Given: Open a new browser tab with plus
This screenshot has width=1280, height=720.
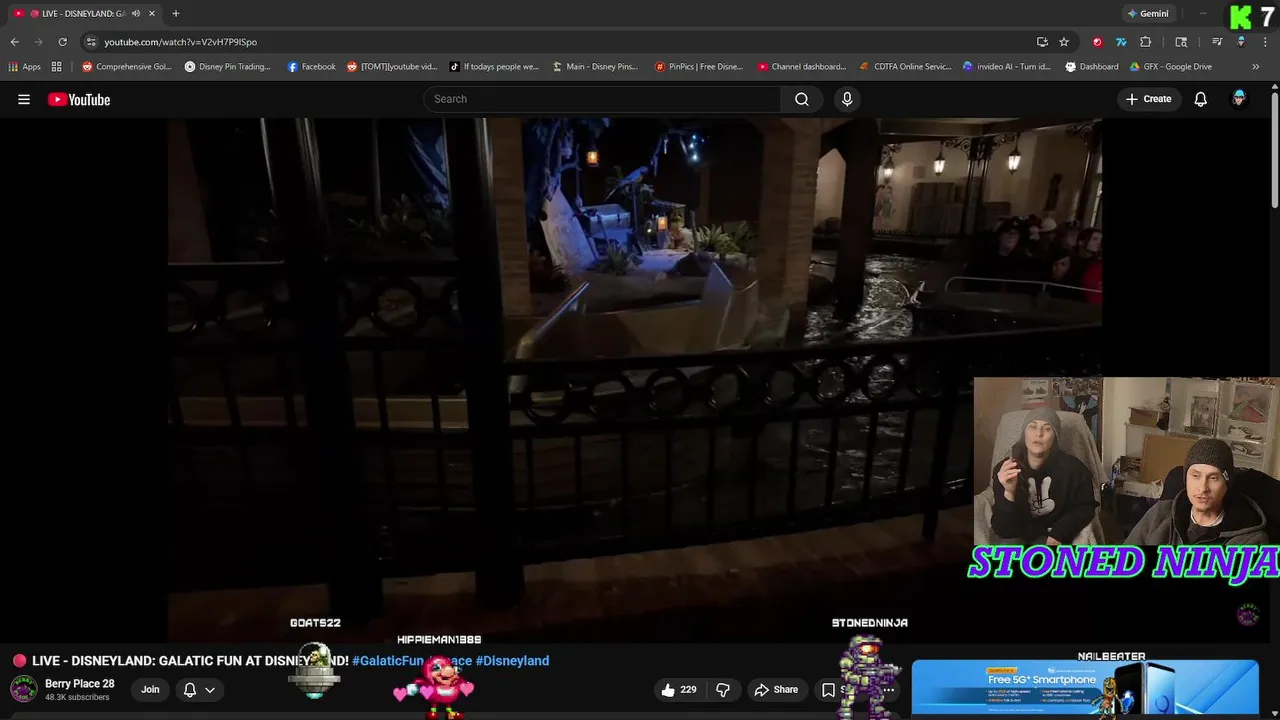Looking at the screenshot, I should (176, 13).
